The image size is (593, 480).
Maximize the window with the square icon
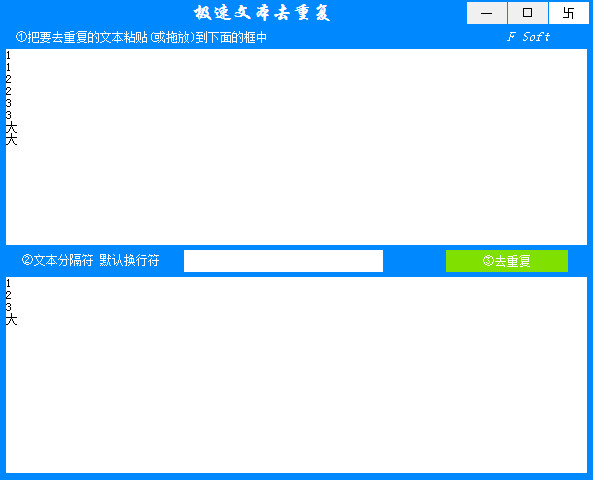[x=528, y=13]
